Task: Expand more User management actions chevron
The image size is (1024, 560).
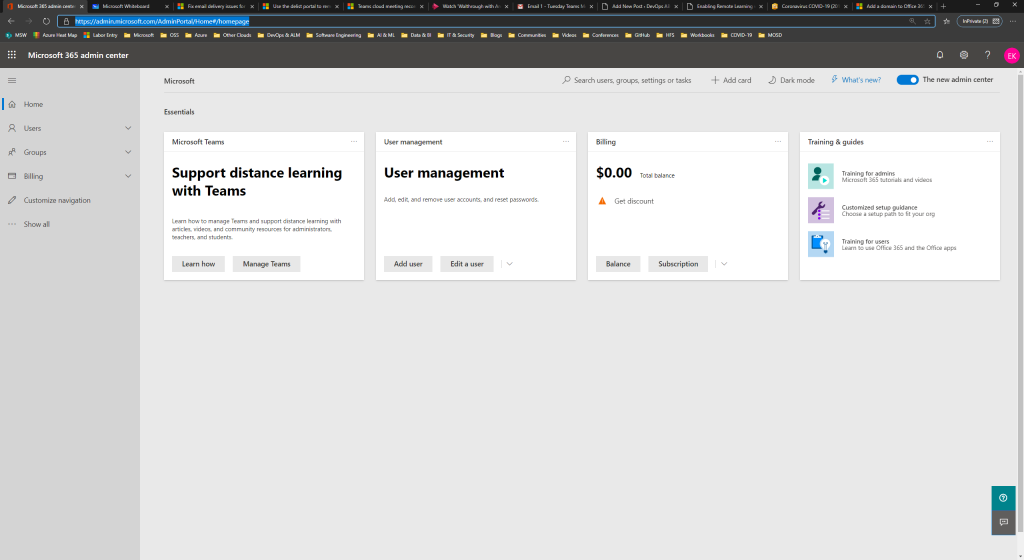Action: 509,264
